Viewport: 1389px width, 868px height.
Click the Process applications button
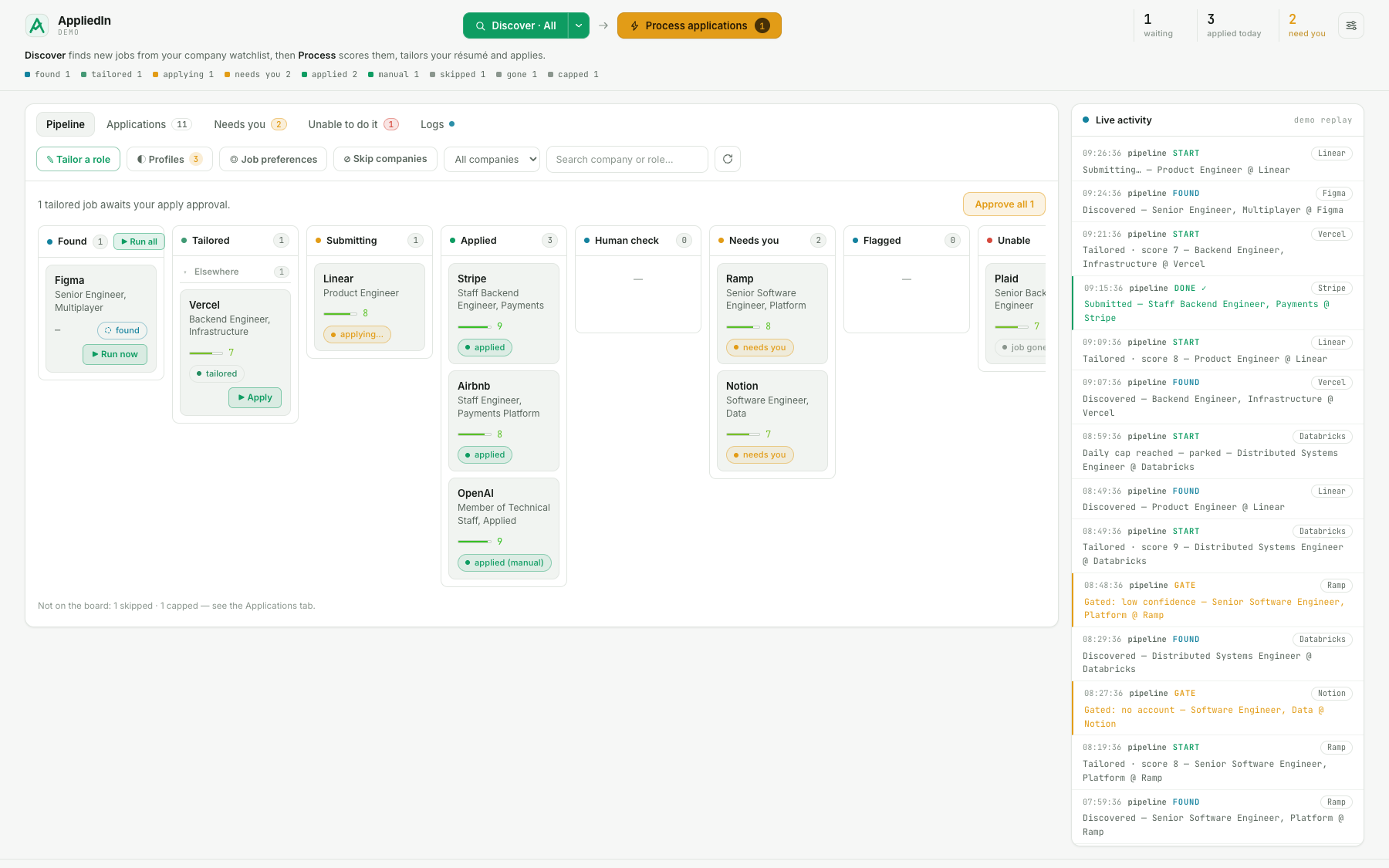pyautogui.click(x=699, y=25)
